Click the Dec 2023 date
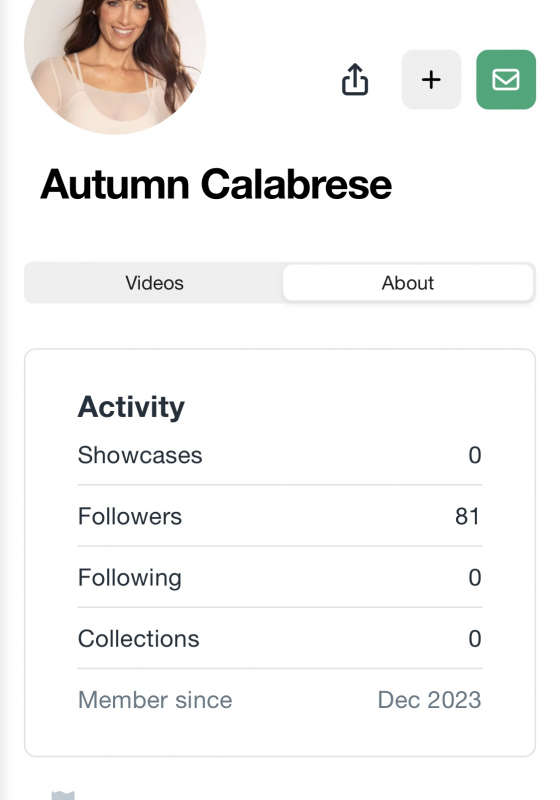 tap(429, 700)
